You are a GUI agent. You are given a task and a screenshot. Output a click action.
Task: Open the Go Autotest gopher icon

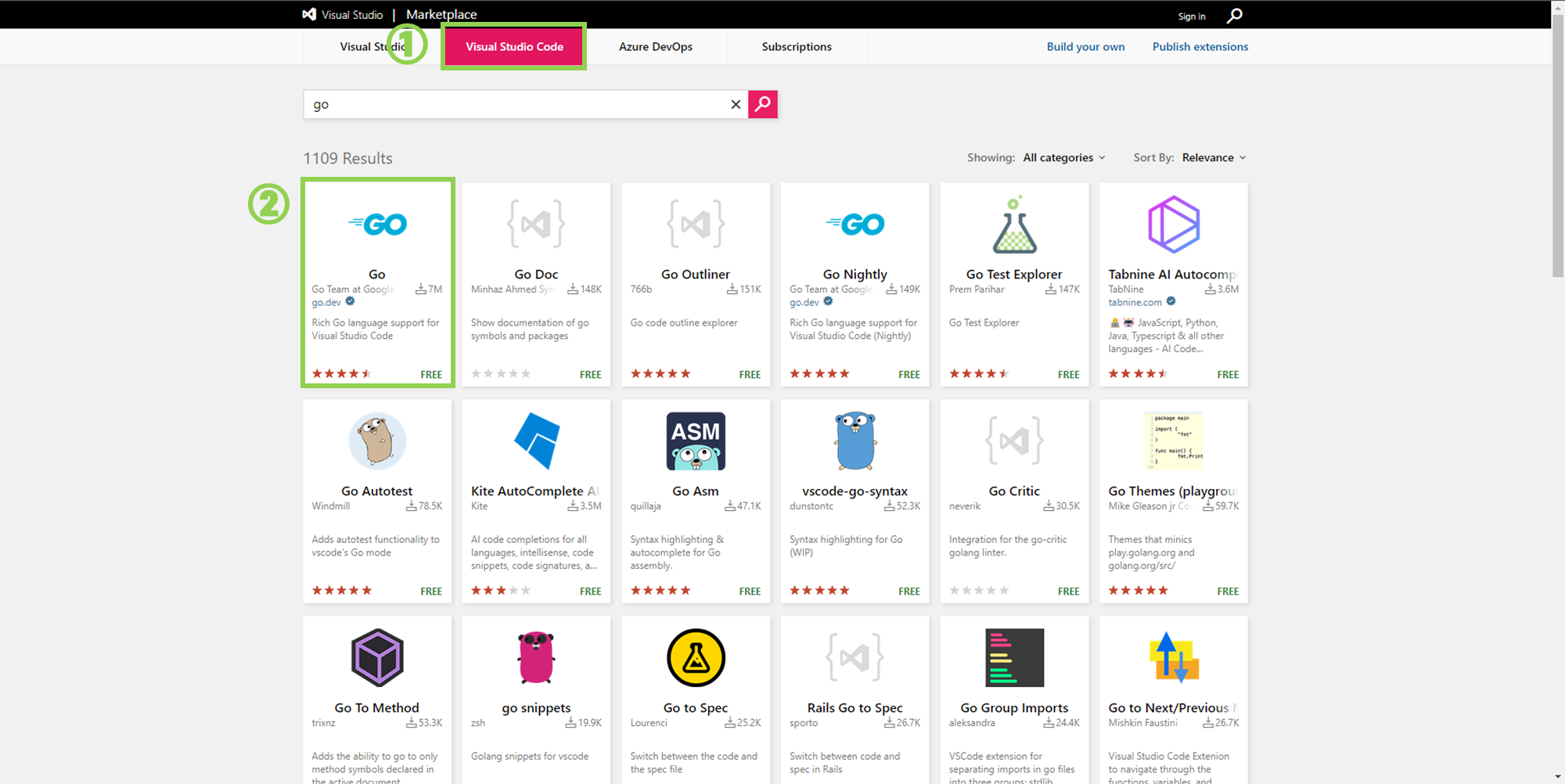(377, 441)
